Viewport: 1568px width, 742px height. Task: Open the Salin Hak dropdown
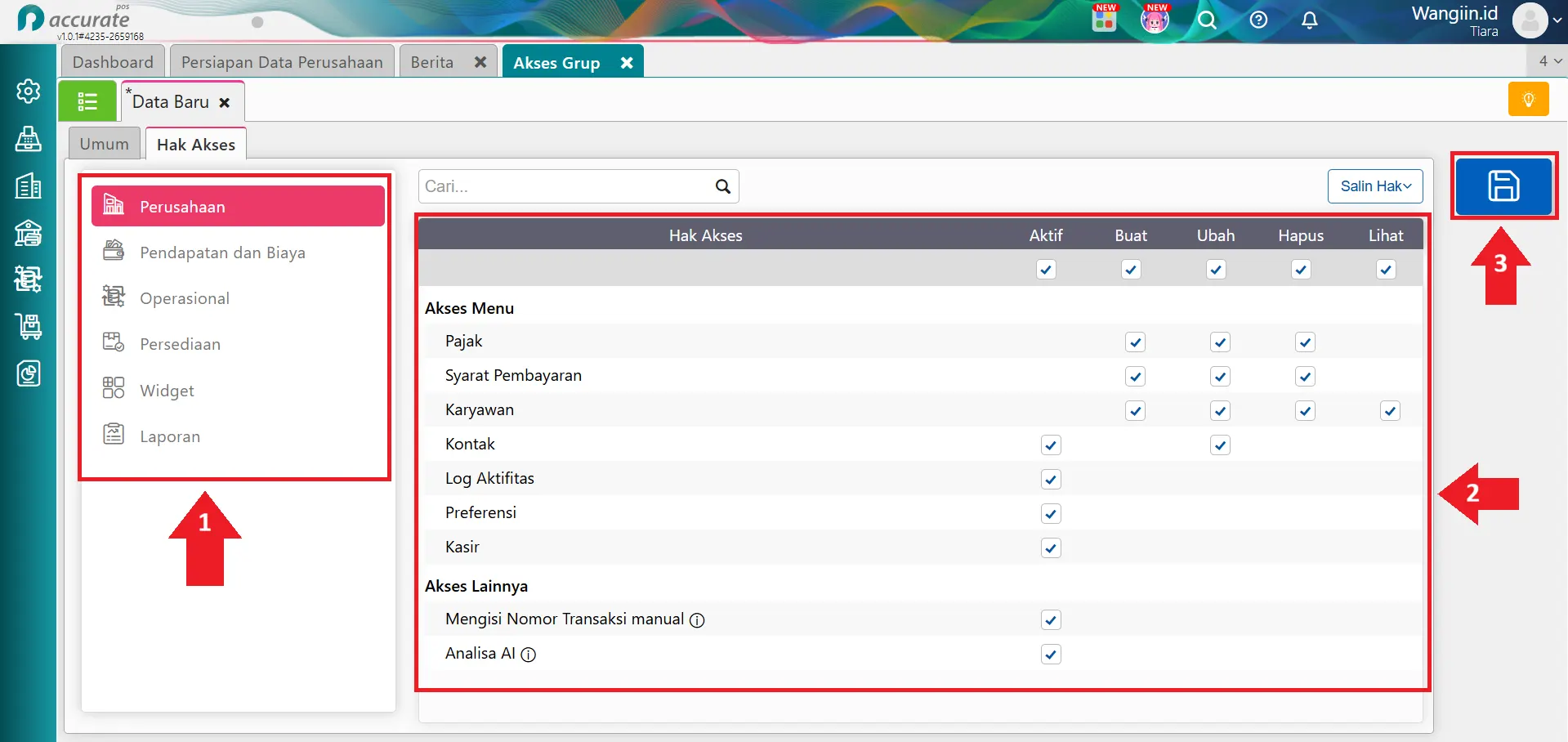(x=1375, y=186)
